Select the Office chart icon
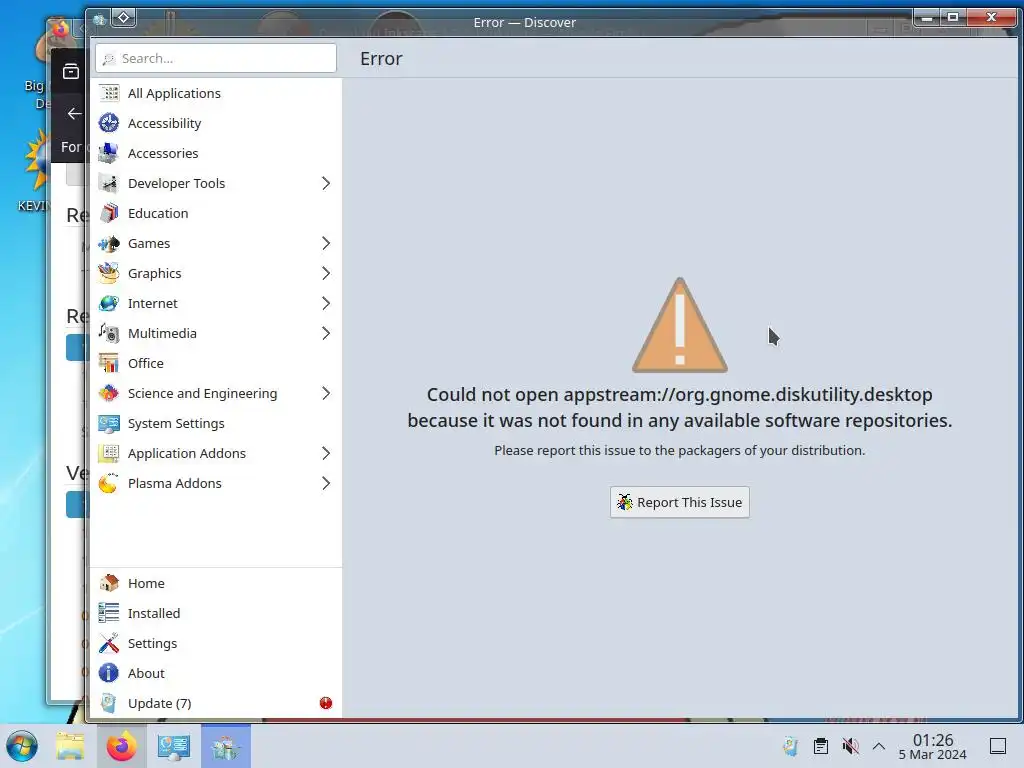The width and height of the screenshot is (1024, 768). pos(109,364)
